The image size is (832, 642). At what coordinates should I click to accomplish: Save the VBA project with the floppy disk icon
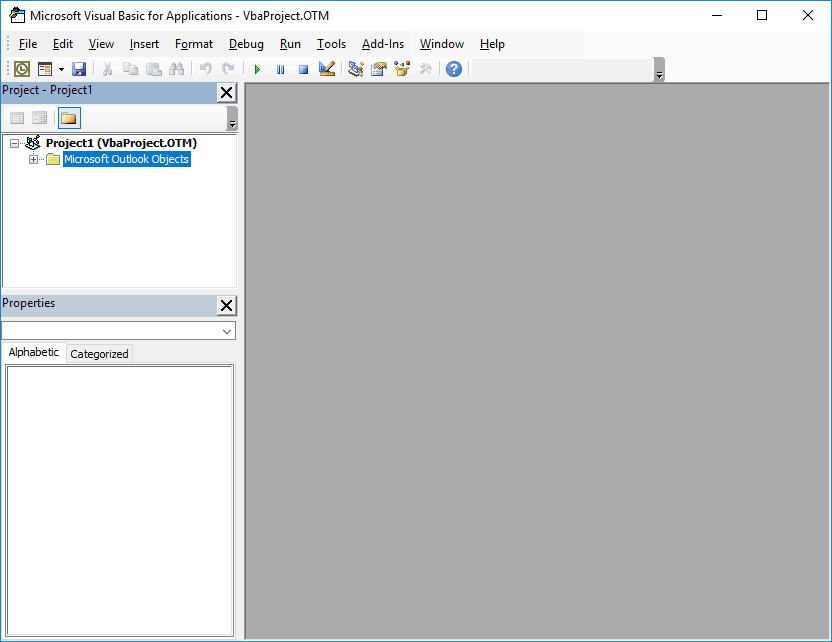coord(79,69)
